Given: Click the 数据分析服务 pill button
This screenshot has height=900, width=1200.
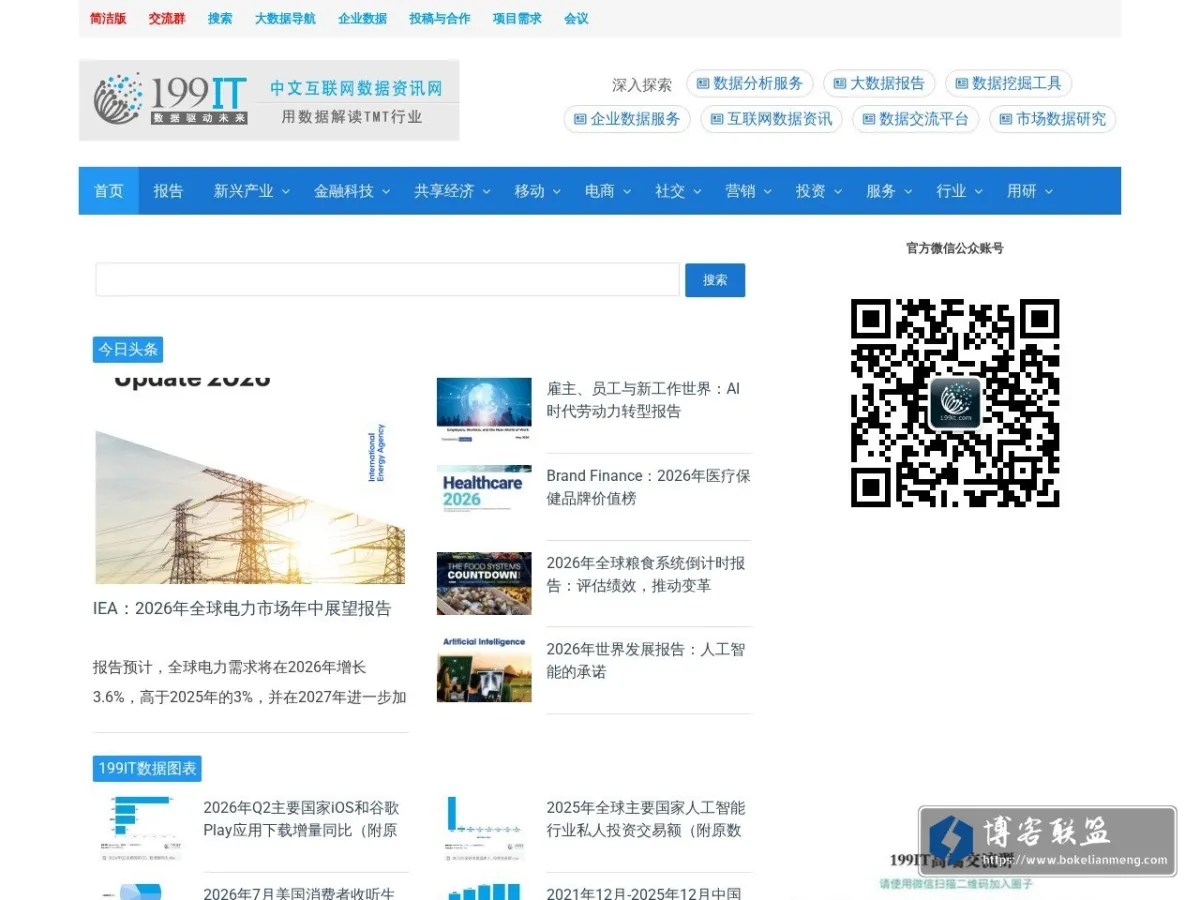Looking at the screenshot, I should [750, 83].
